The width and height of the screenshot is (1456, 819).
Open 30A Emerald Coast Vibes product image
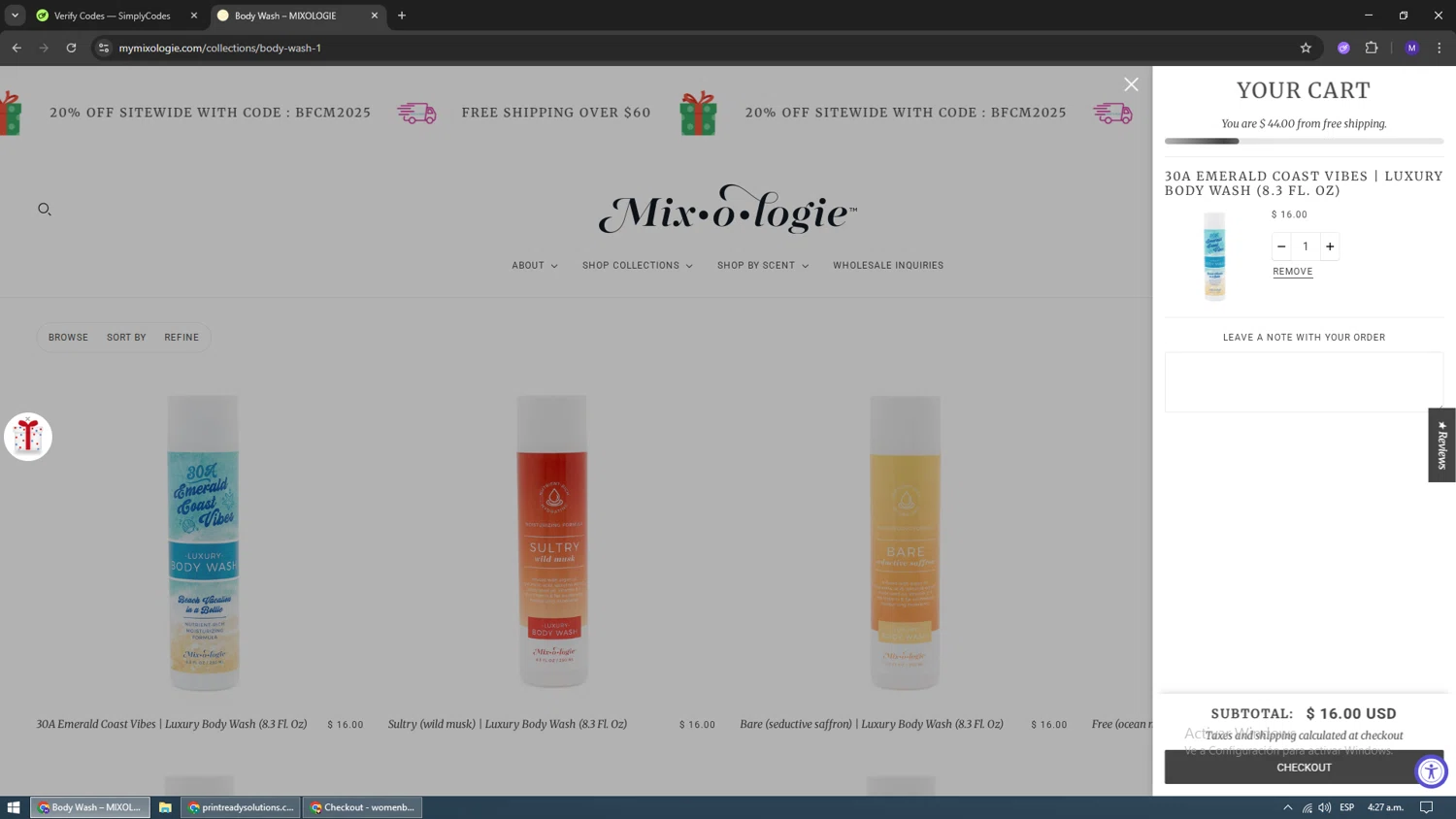(203, 542)
